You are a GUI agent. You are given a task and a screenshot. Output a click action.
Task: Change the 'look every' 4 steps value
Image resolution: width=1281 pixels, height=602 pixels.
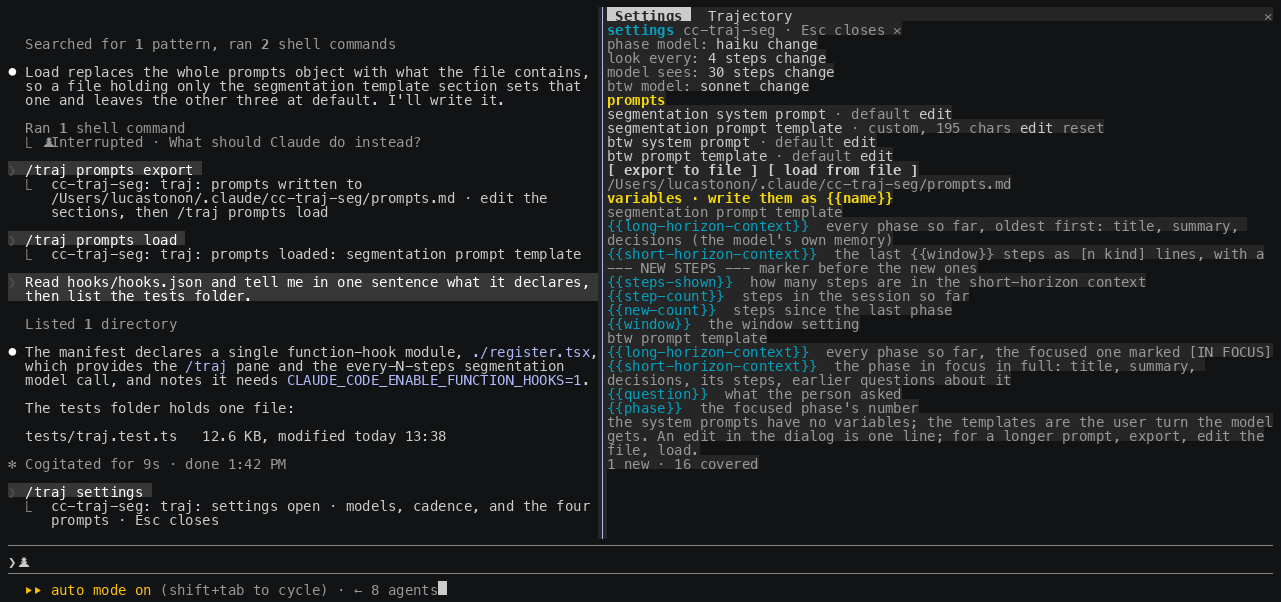tap(800, 58)
